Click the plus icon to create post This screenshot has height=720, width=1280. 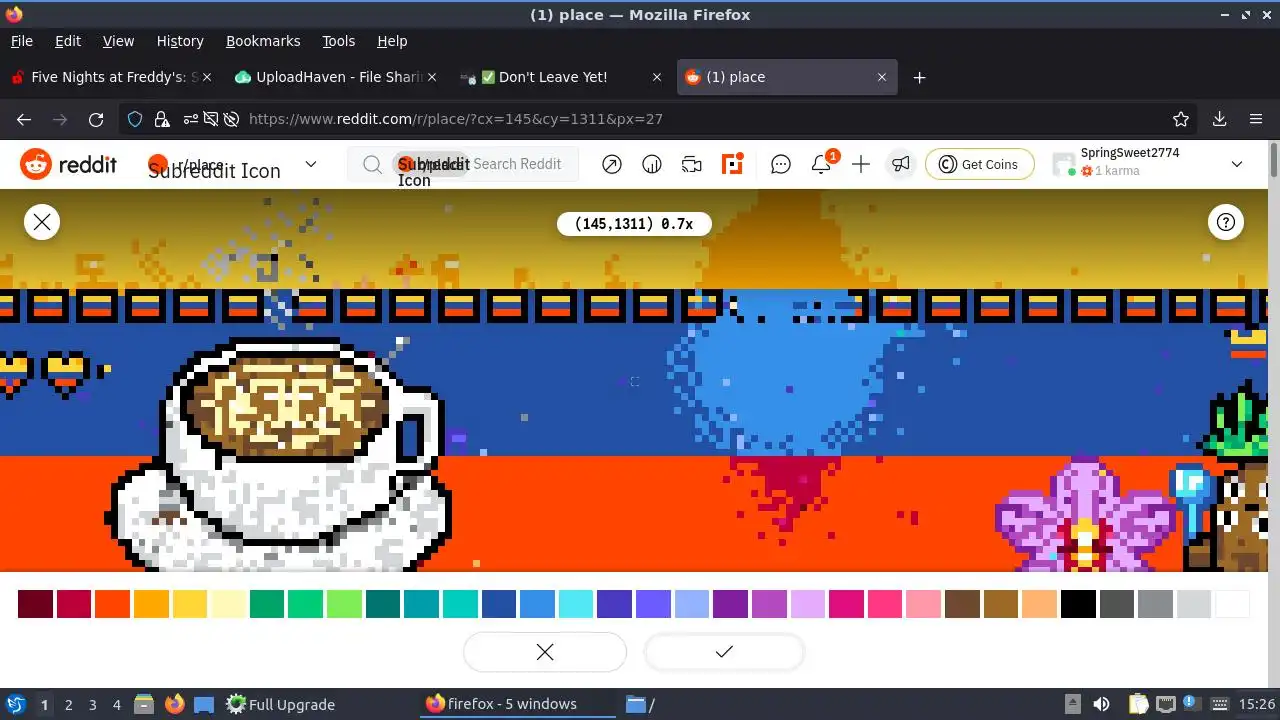pyautogui.click(x=861, y=164)
